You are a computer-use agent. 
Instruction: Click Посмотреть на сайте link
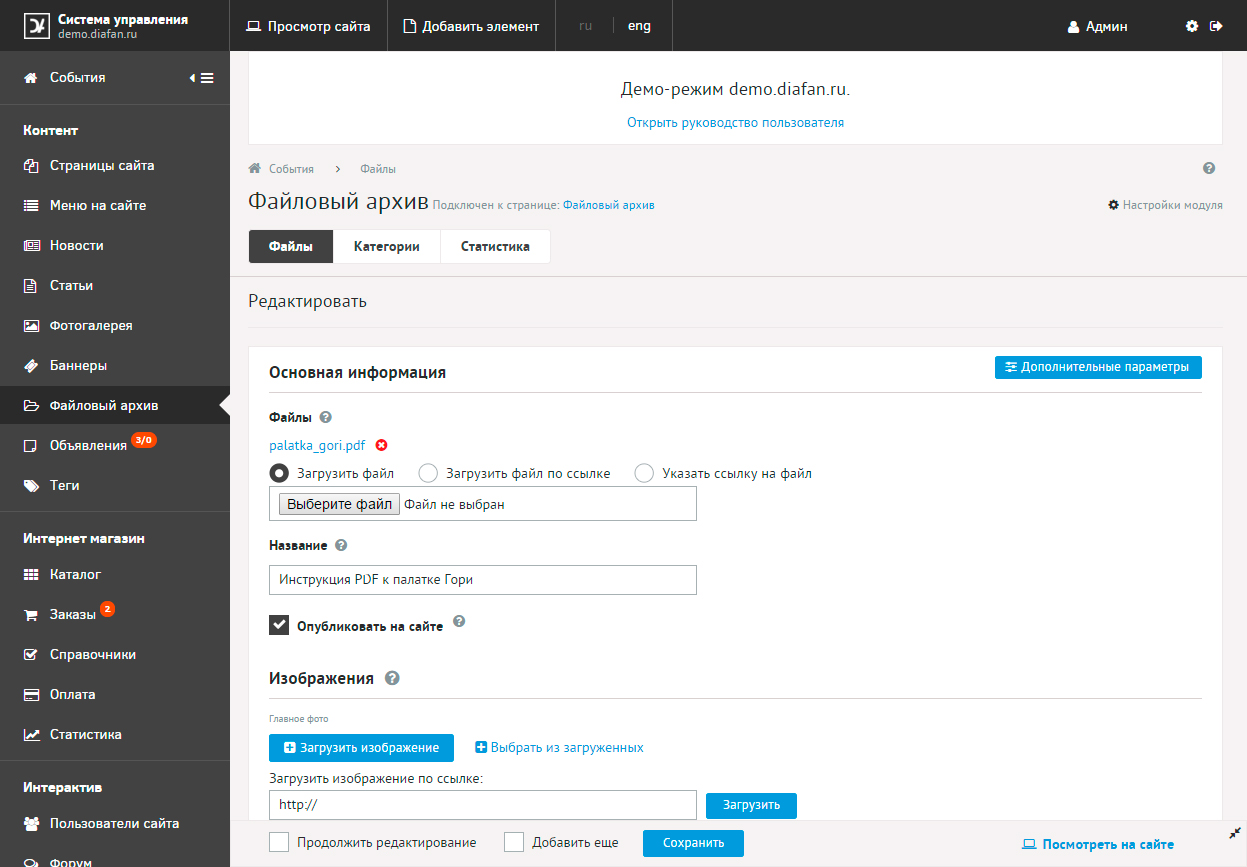point(1098,844)
